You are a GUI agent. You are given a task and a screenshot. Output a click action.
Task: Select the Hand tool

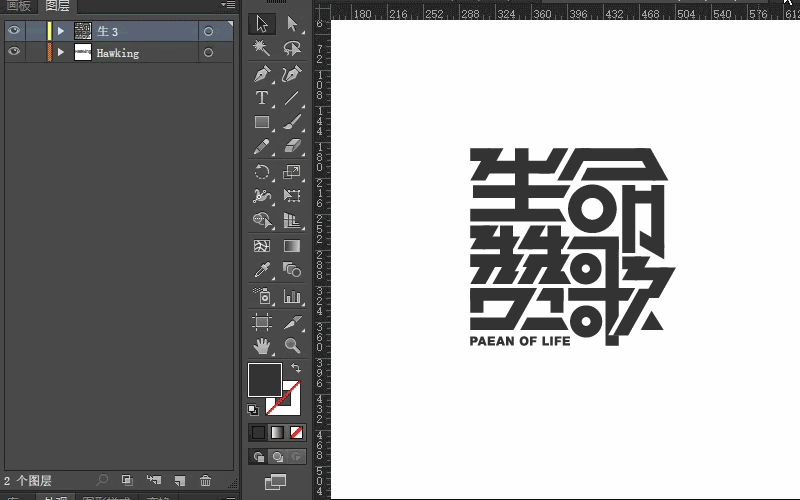pyautogui.click(x=262, y=346)
